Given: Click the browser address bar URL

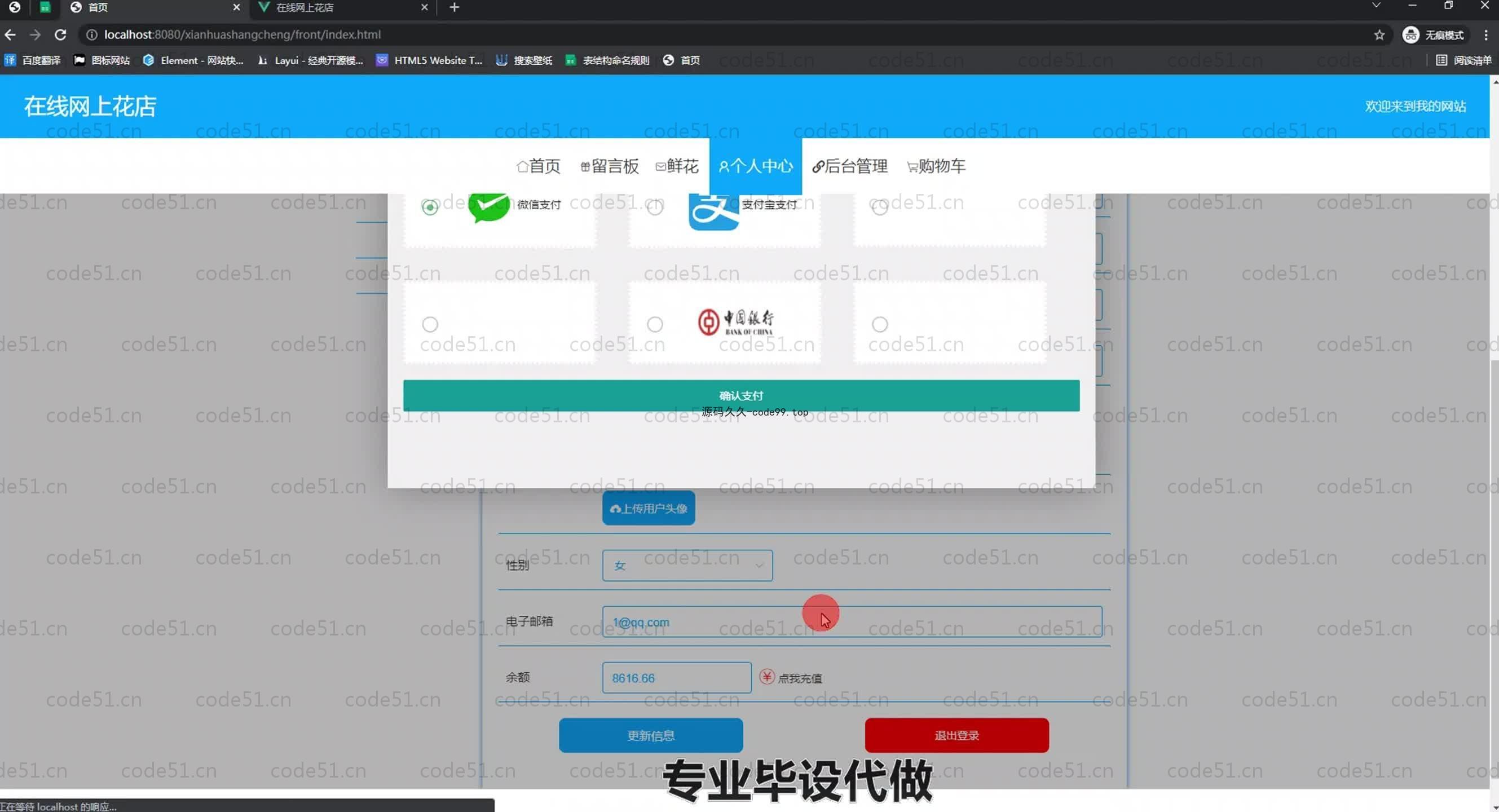Looking at the screenshot, I should point(243,35).
